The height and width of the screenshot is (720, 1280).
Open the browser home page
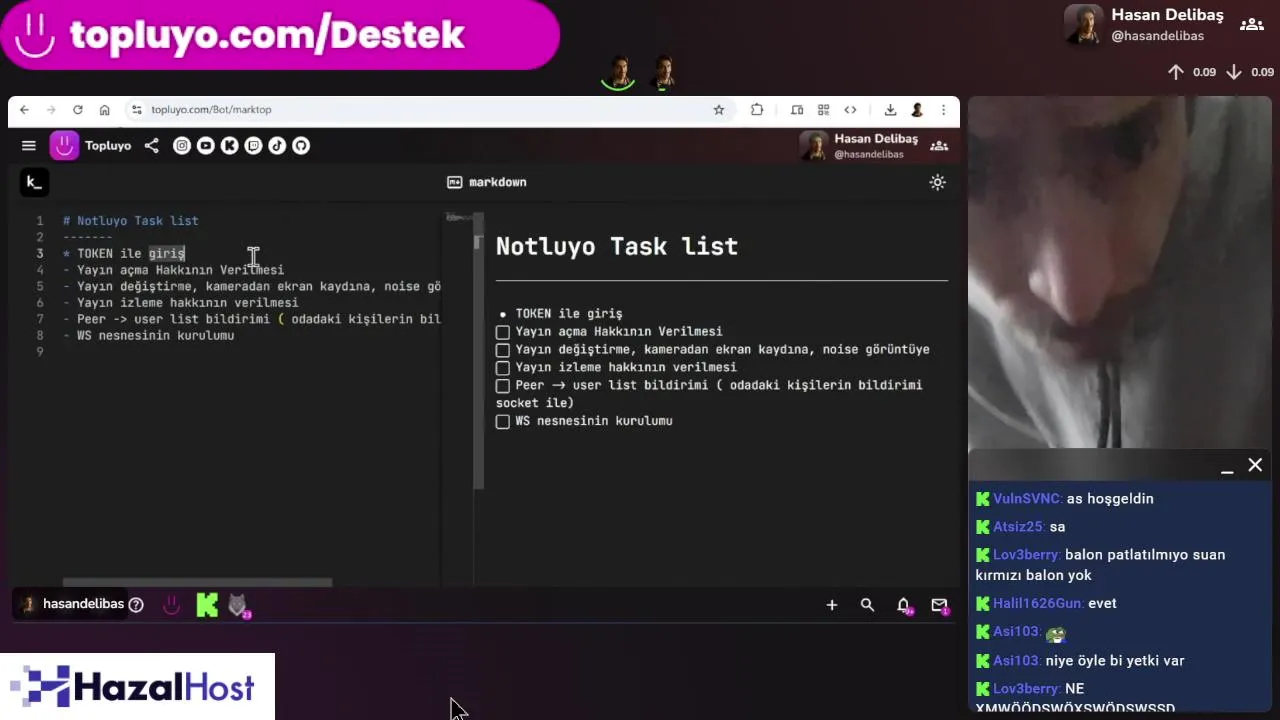[x=104, y=110]
